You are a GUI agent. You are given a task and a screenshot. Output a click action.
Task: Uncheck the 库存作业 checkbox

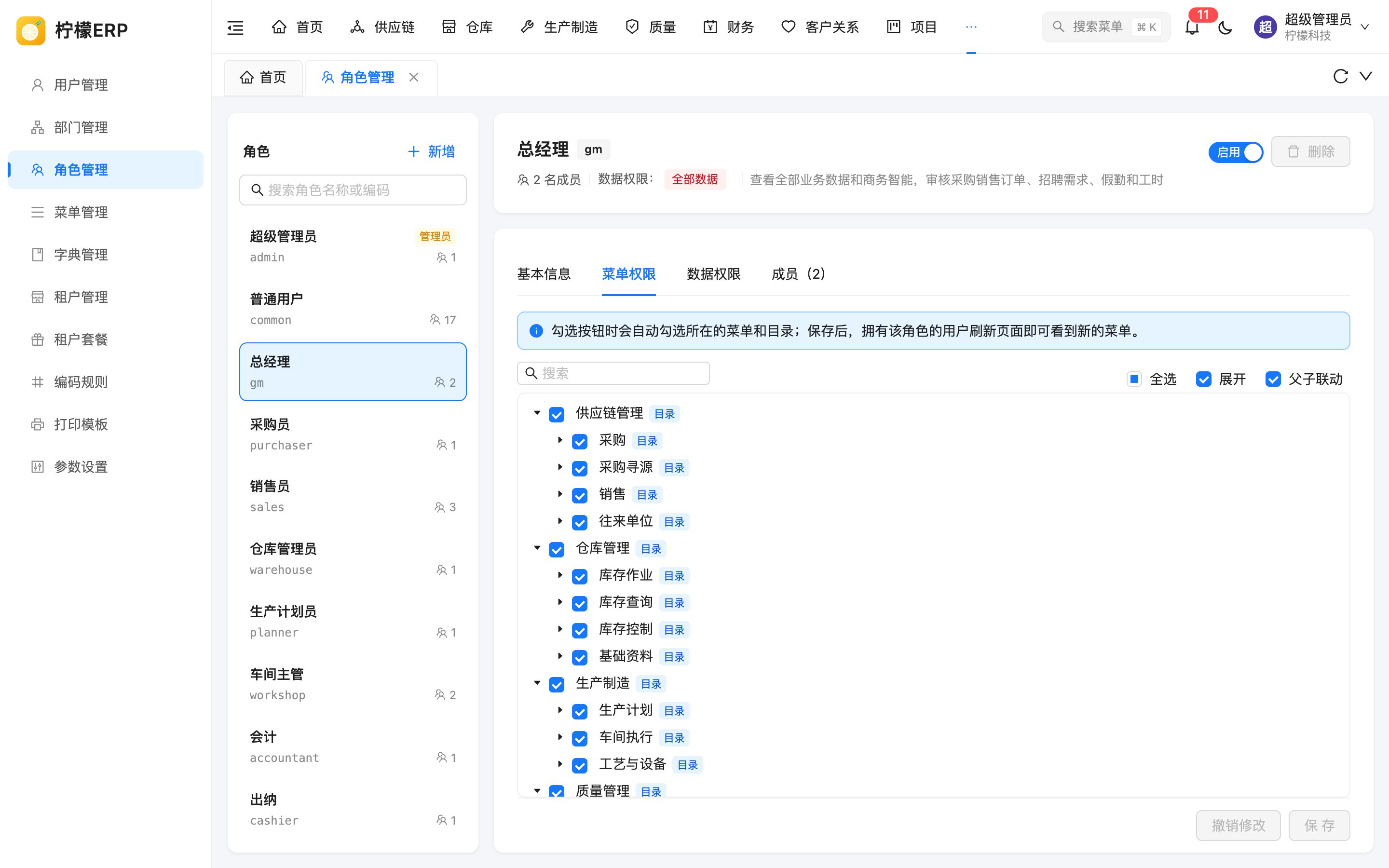click(x=580, y=576)
